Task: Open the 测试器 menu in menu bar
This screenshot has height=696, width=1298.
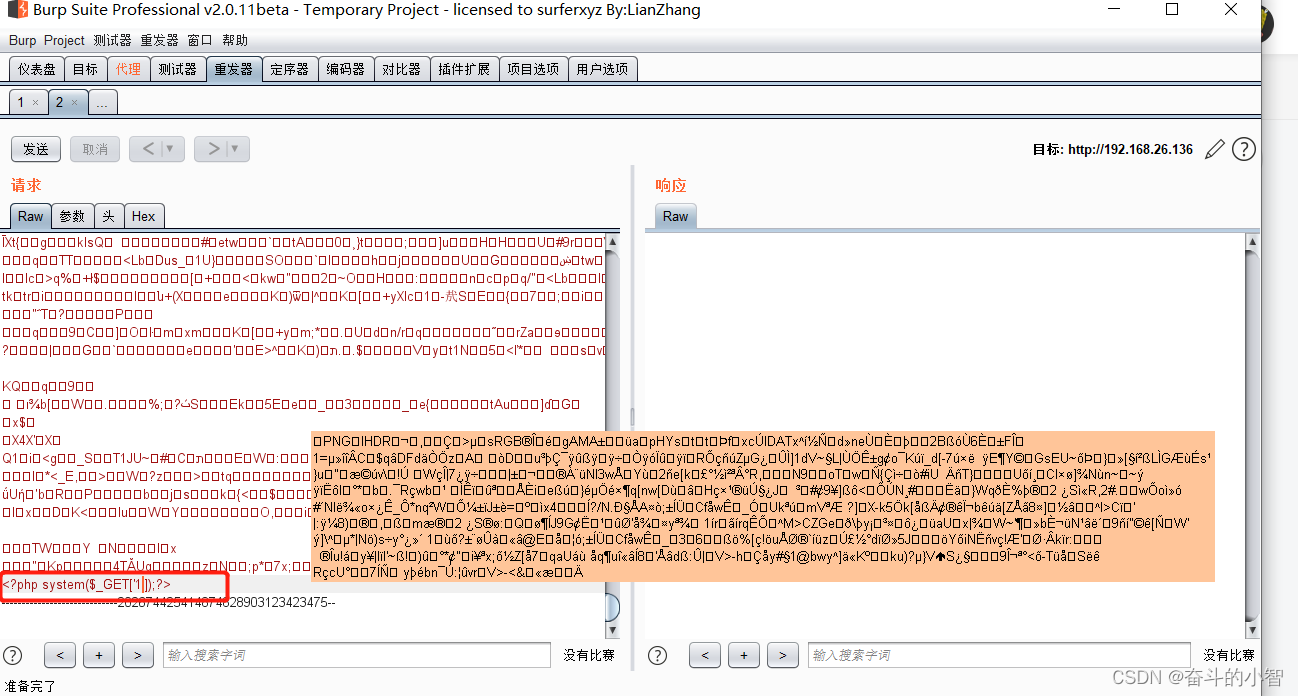Action: point(112,40)
